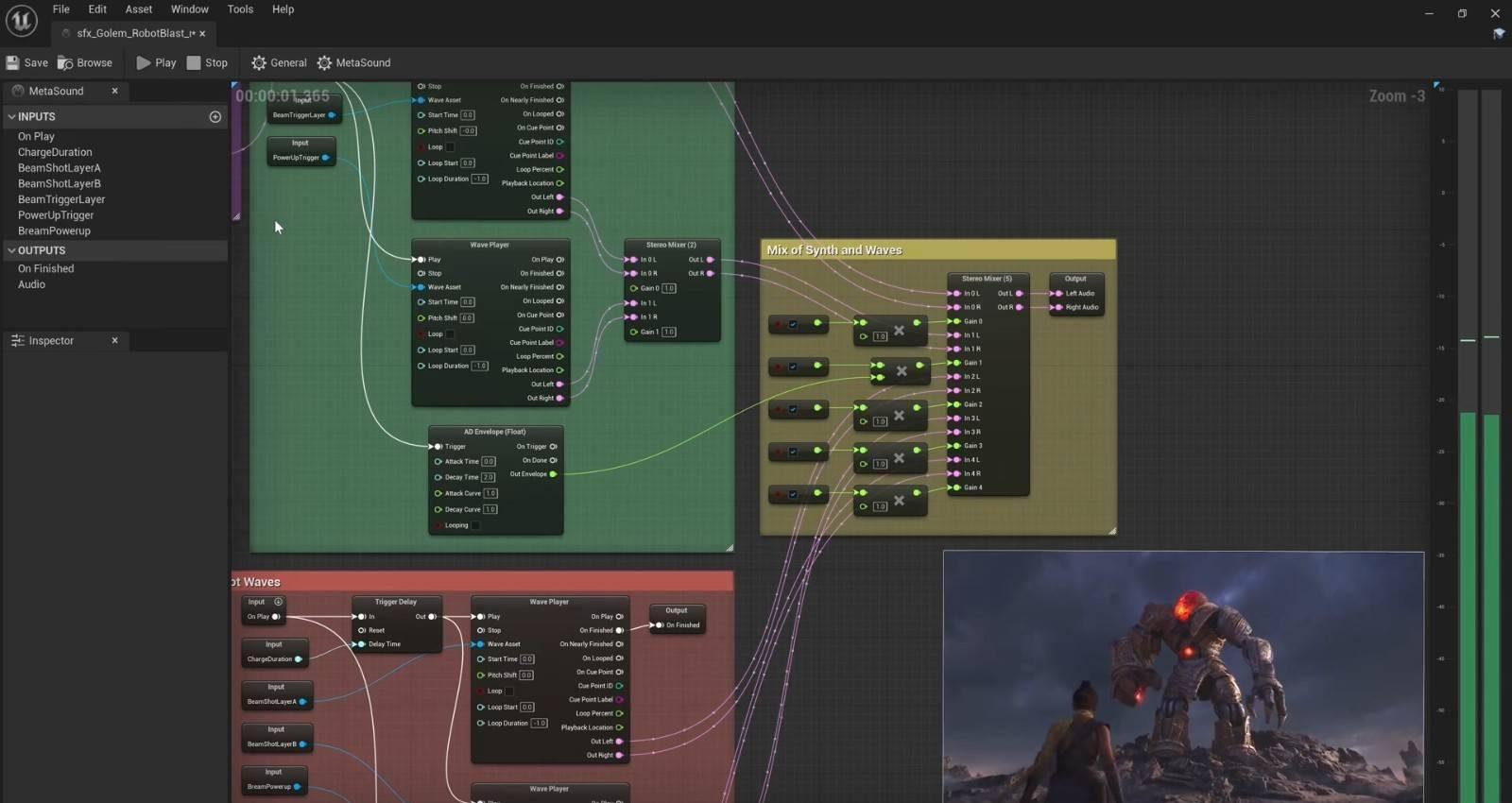Close the Inspector panel tab
The width and height of the screenshot is (1512, 803).
pyautogui.click(x=115, y=341)
